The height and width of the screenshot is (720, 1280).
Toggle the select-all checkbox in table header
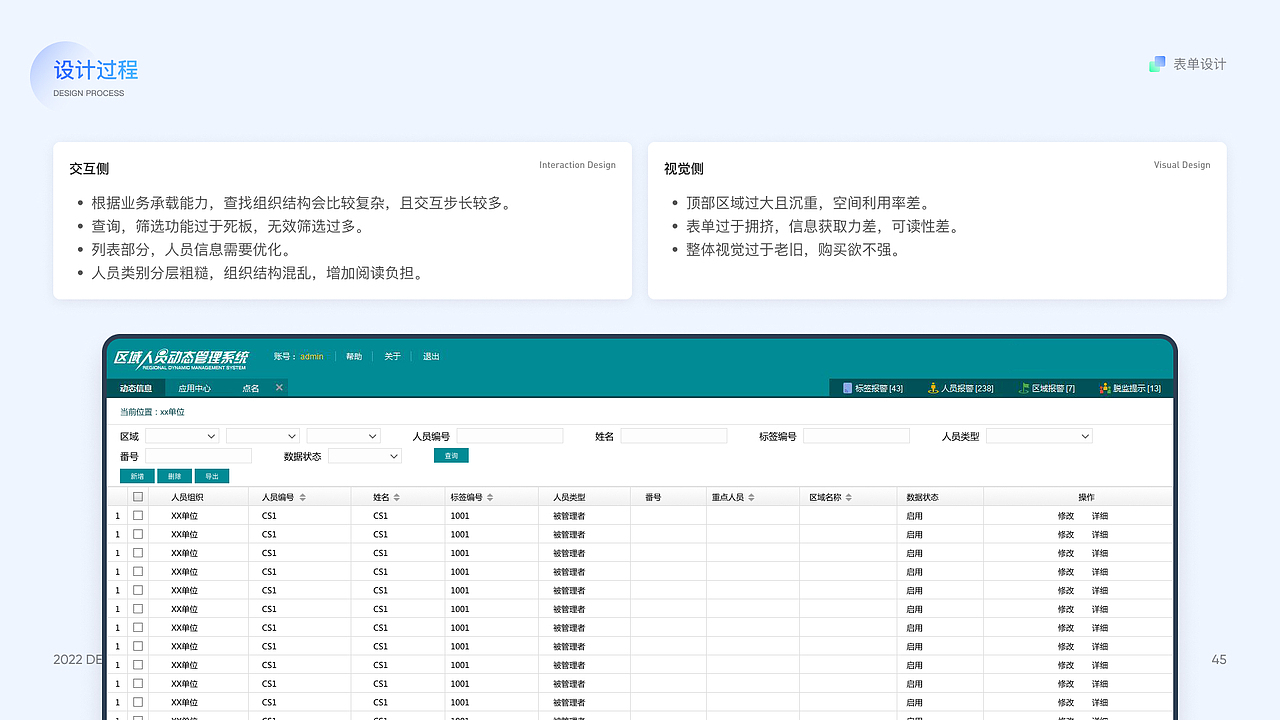pos(139,496)
